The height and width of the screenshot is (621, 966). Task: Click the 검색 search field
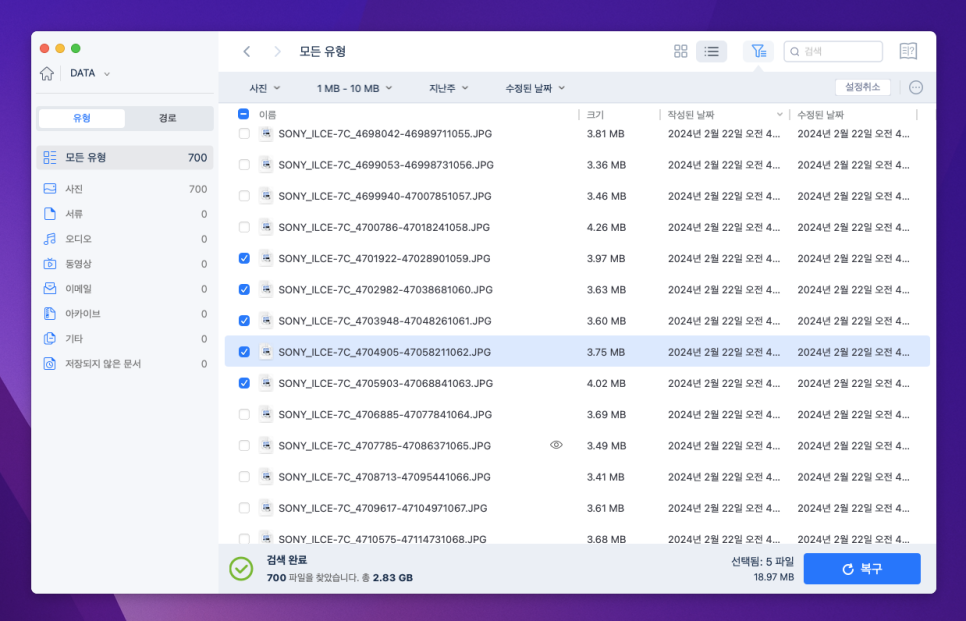(833, 52)
